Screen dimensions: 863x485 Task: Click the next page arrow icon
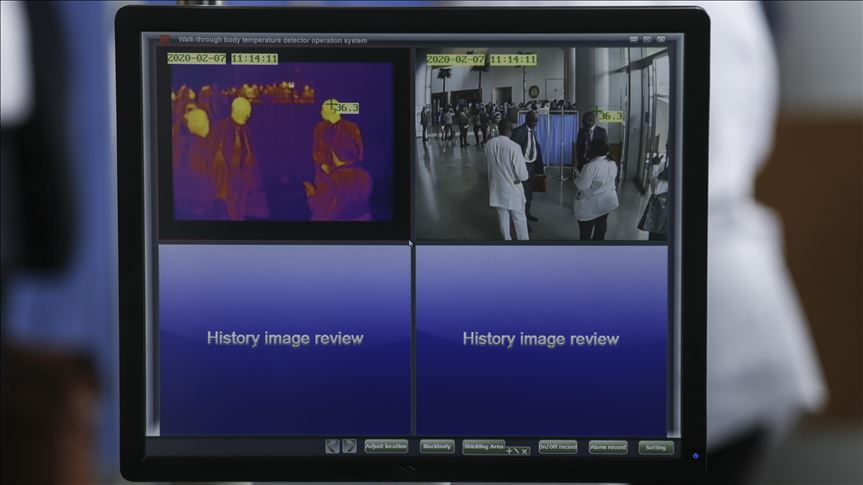coord(349,446)
